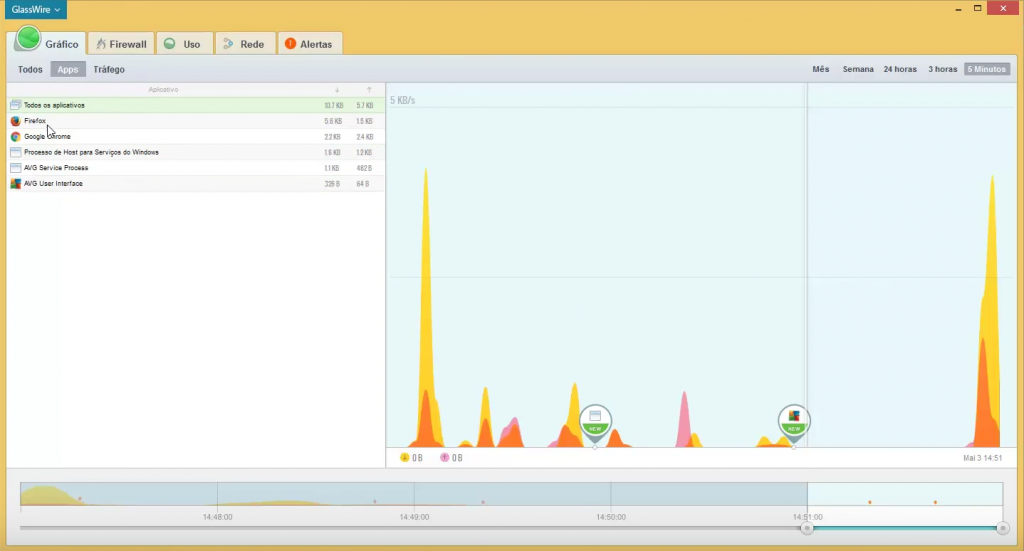Select the Apps graph view
1024x551 pixels.
[x=68, y=69]
